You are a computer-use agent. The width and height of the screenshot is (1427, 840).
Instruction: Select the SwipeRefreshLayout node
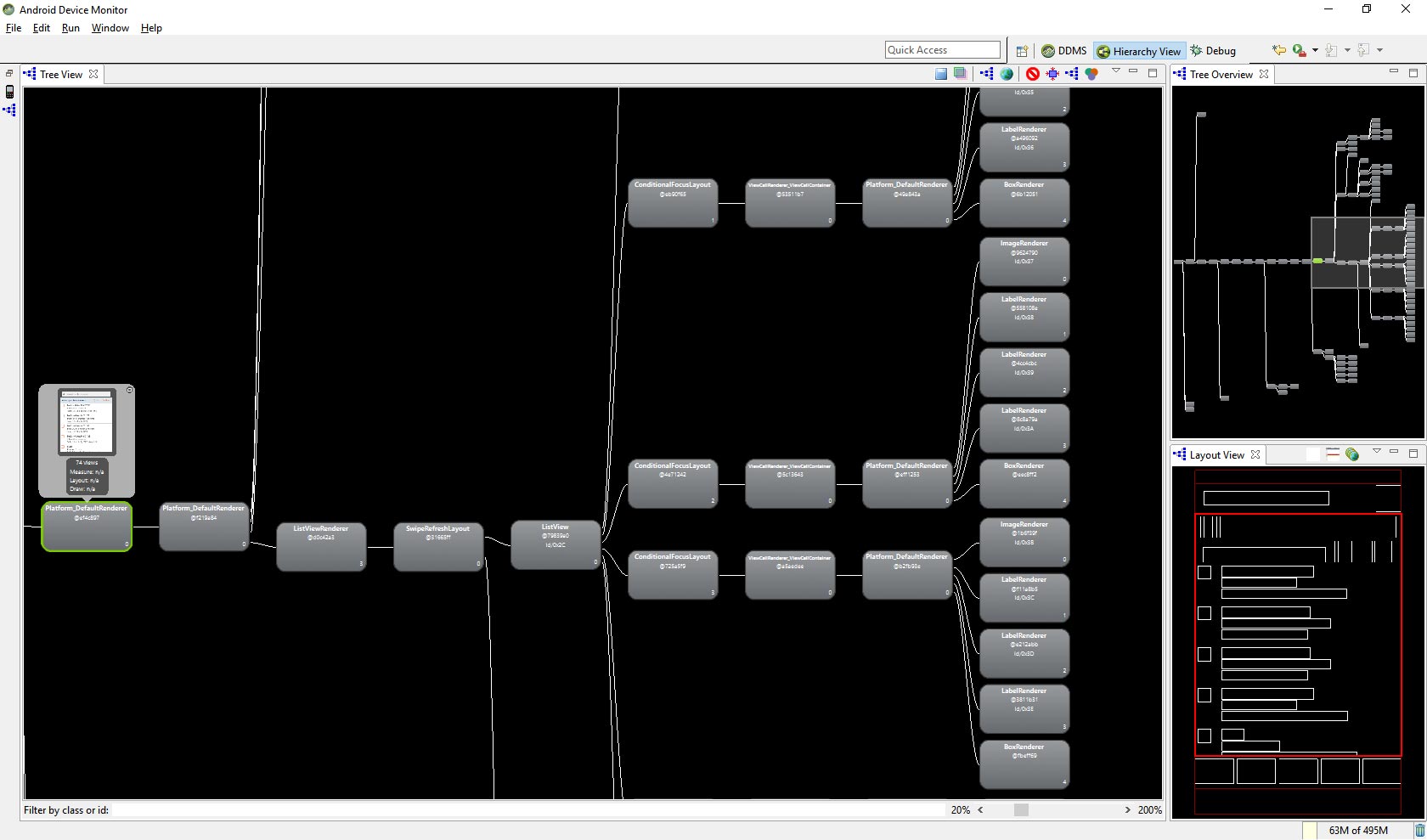click(x=438, y=546)
